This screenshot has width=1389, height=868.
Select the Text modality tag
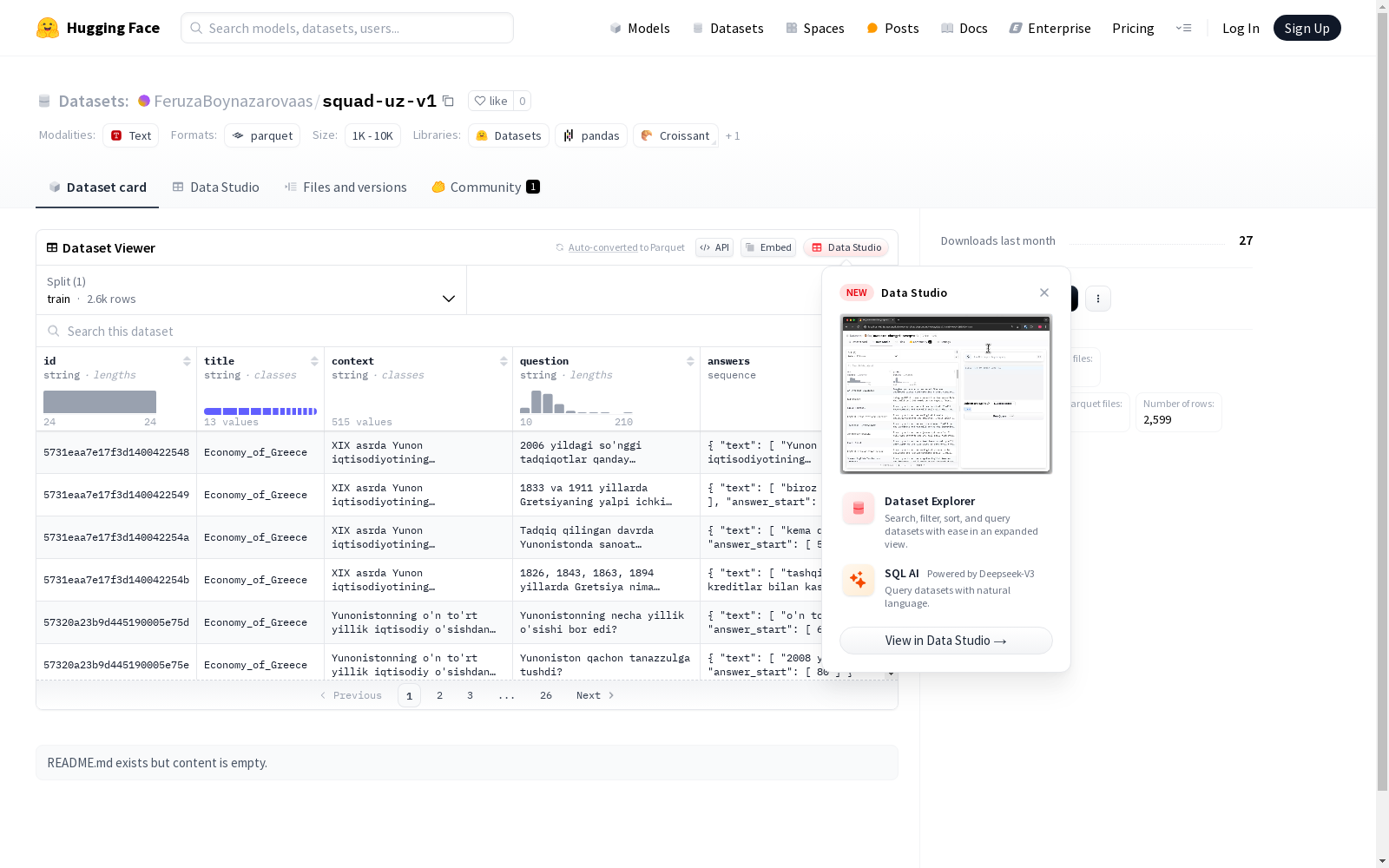[x=130, y=135]
